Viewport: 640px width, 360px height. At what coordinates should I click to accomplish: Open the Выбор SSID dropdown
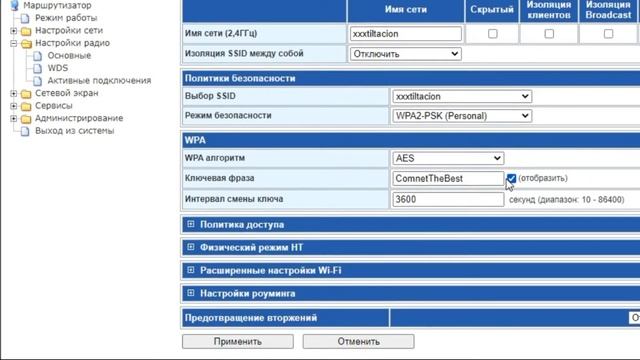tap(462, 96)
